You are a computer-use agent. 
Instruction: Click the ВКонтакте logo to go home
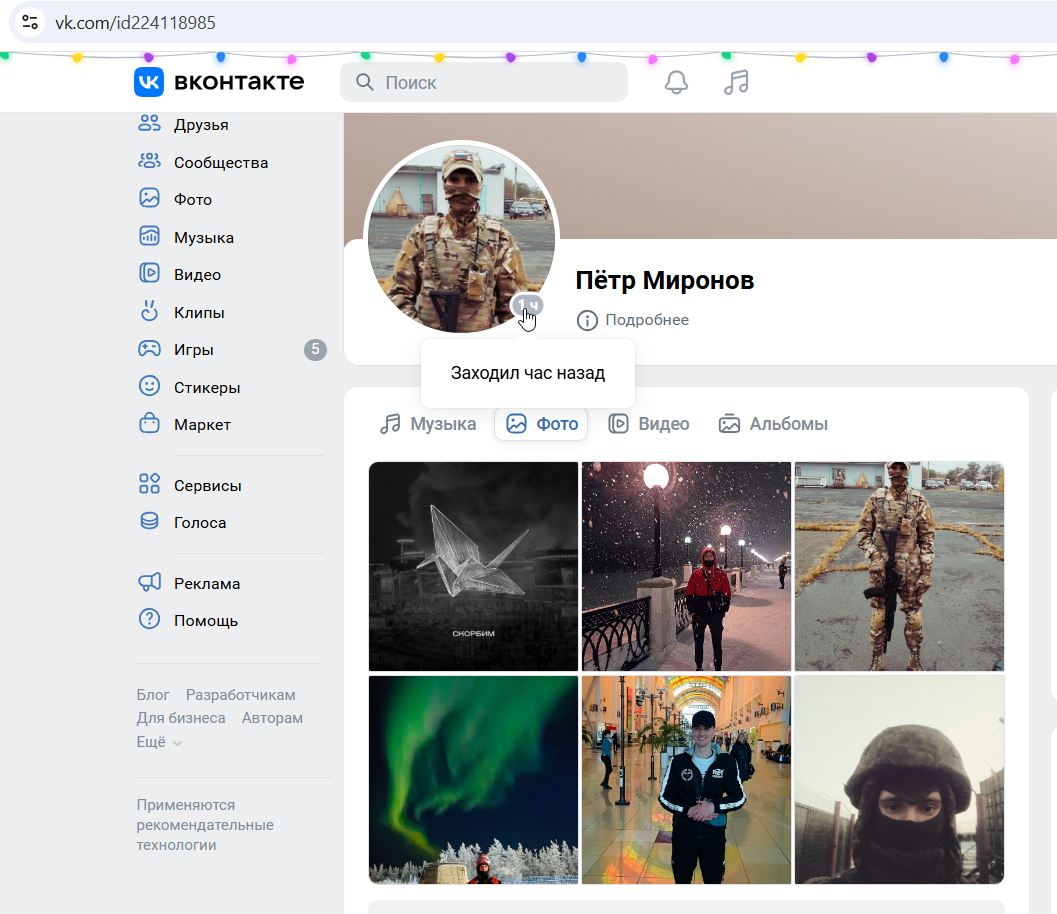(x=217, y=82)
